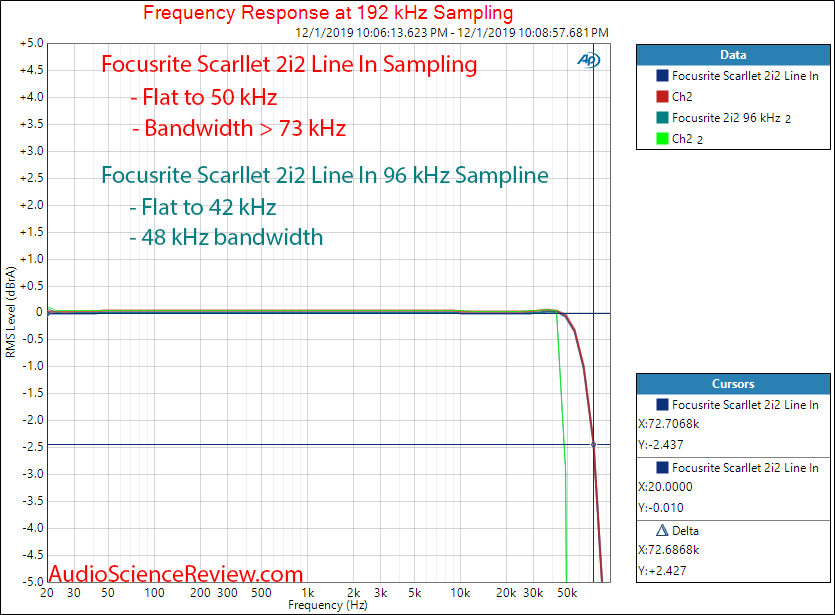The height and width of the screenshot is (615, 835).
Task: Click the cursor marker at 20 Hz on the 0 dB line
Action: [x=48, y=313]
